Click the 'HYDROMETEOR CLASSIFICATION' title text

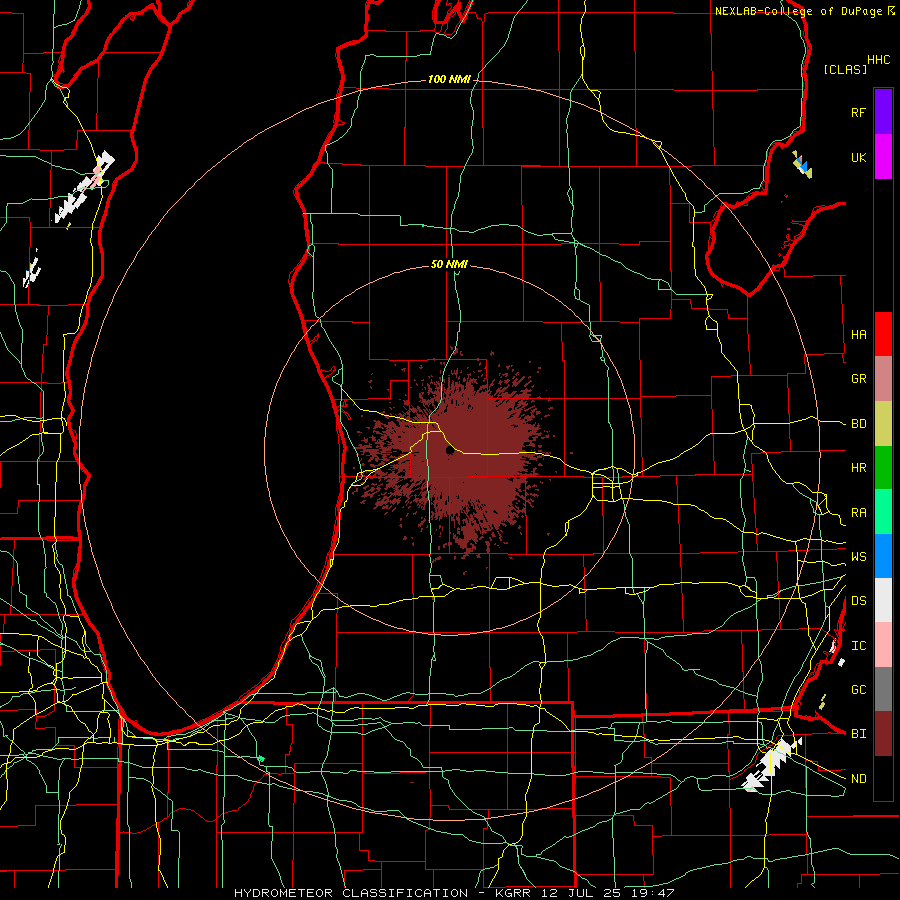tap(351, 893)
